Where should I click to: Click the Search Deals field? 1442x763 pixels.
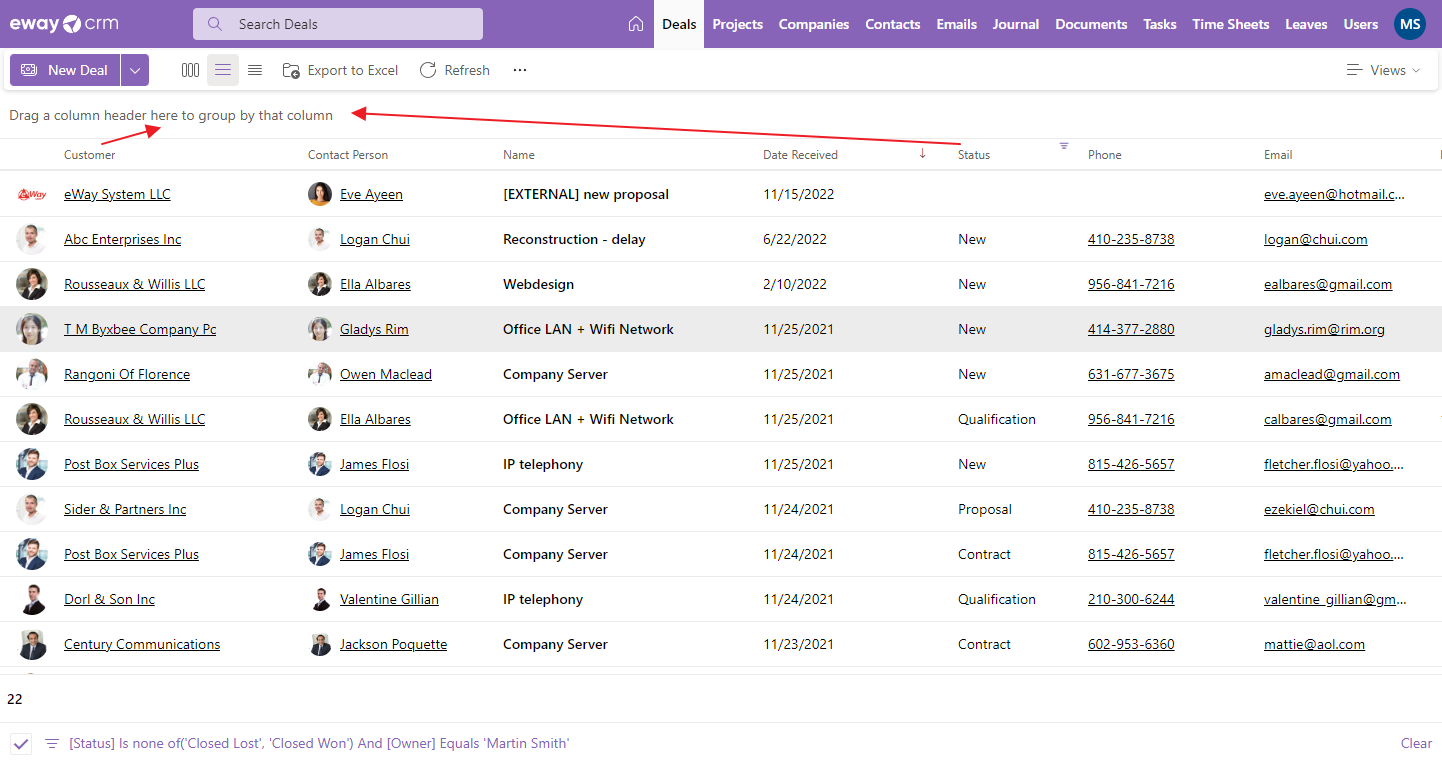click(338, 24)
